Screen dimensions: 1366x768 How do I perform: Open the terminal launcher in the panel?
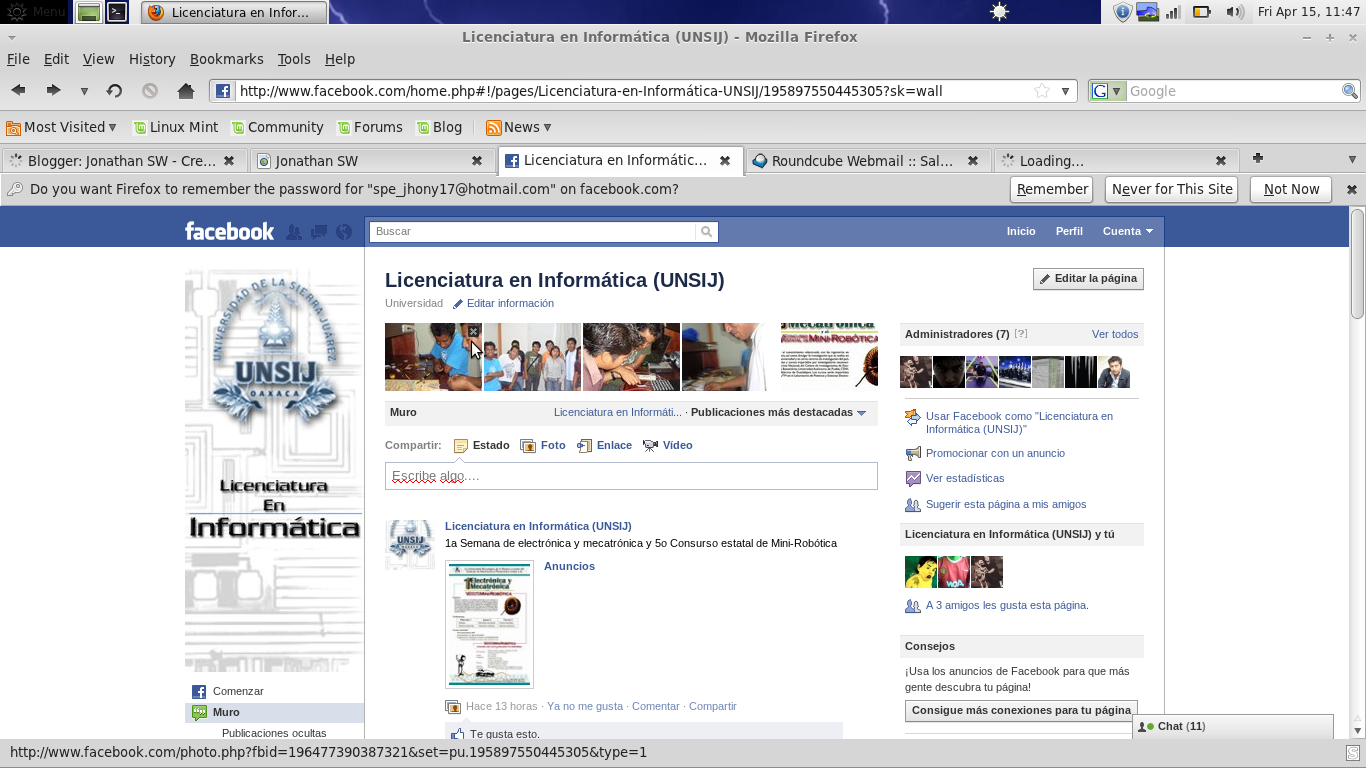pos(117,12)
